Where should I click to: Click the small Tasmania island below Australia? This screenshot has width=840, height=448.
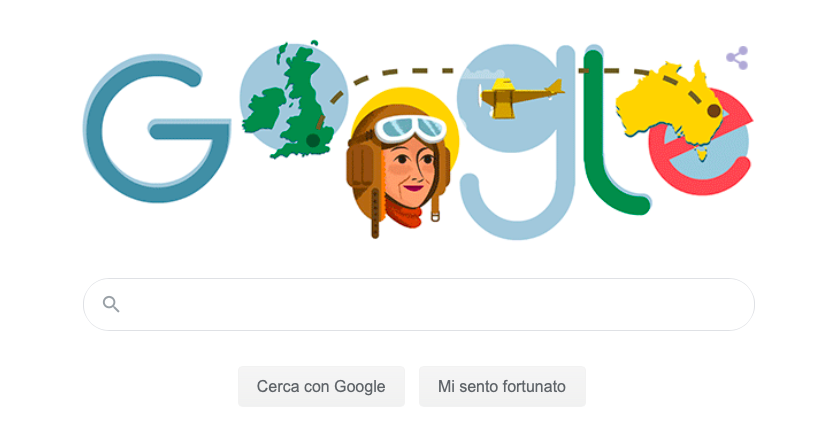click(701, 155)
